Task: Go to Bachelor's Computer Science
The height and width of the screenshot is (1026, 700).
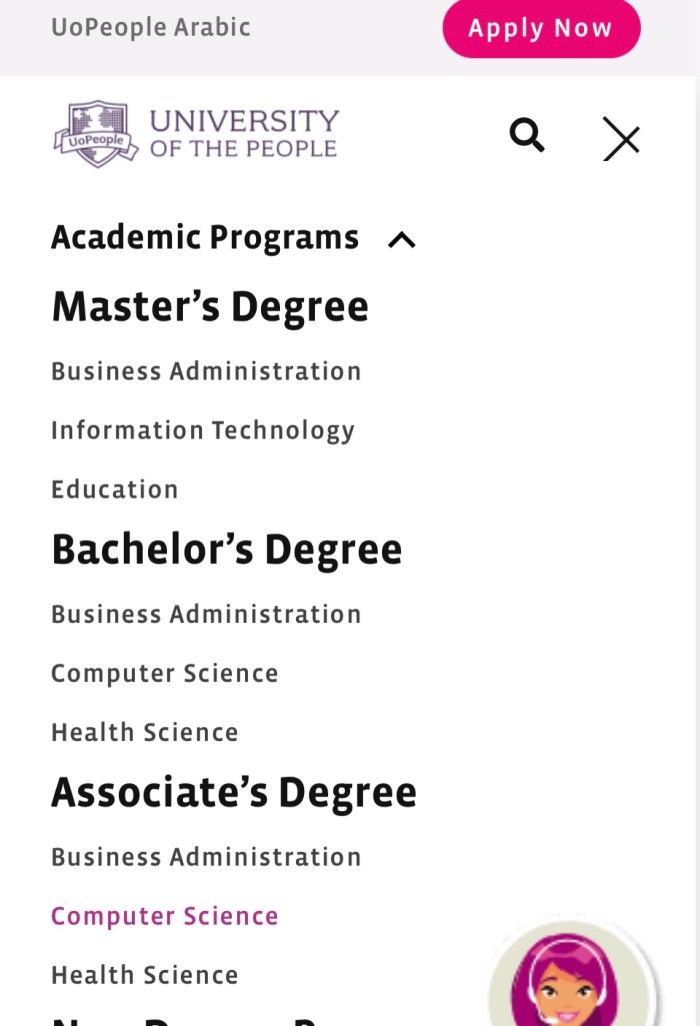Action: click(165, 673)
